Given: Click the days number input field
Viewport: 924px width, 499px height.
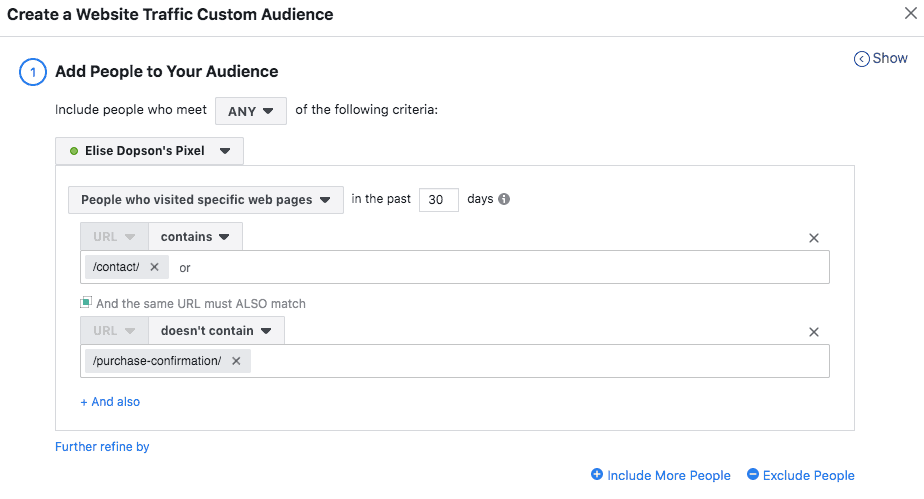Looking at the screenshot, I should (438, 199).
